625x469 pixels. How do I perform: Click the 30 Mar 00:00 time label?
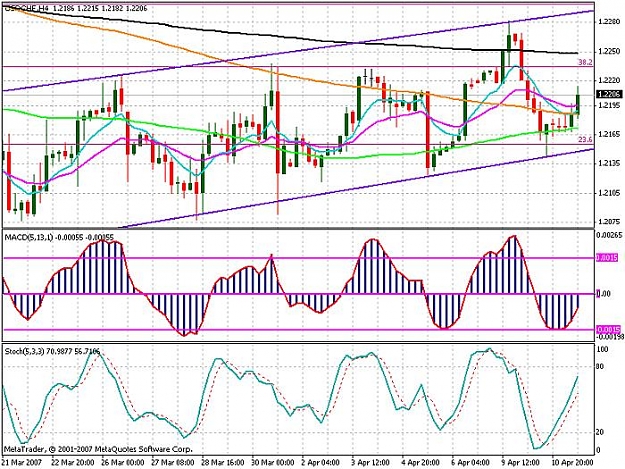click(x=273, y=463)
